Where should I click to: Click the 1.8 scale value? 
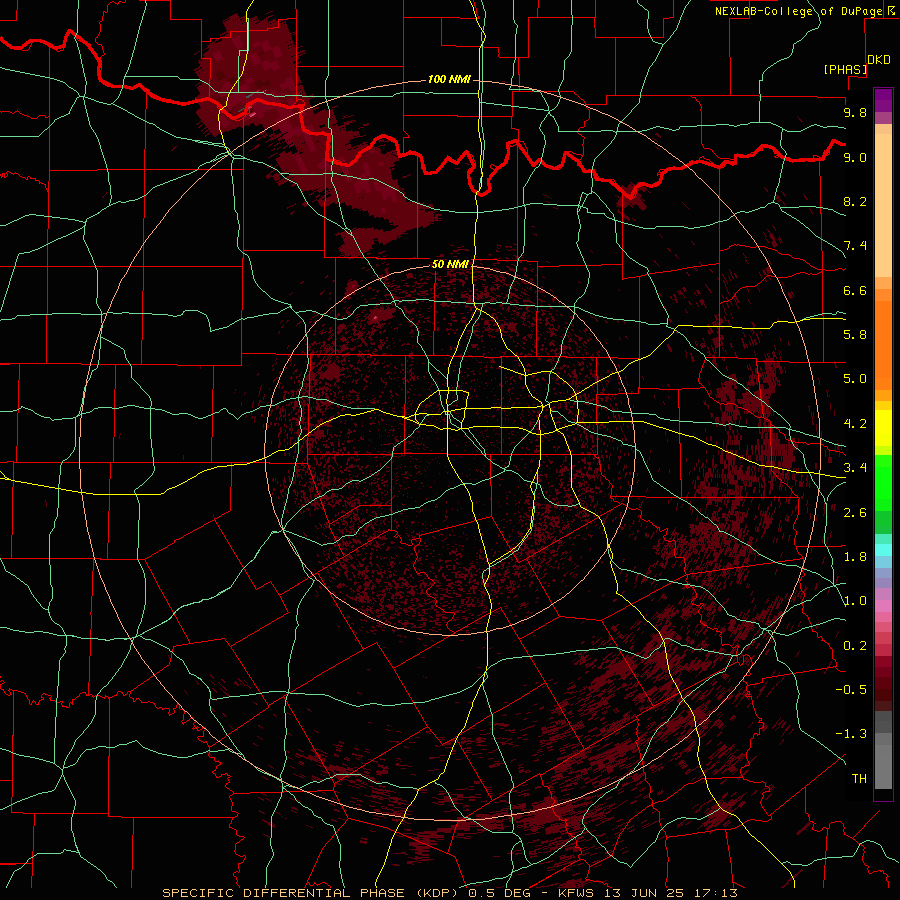pyautogui.click(x=855, y=557)
